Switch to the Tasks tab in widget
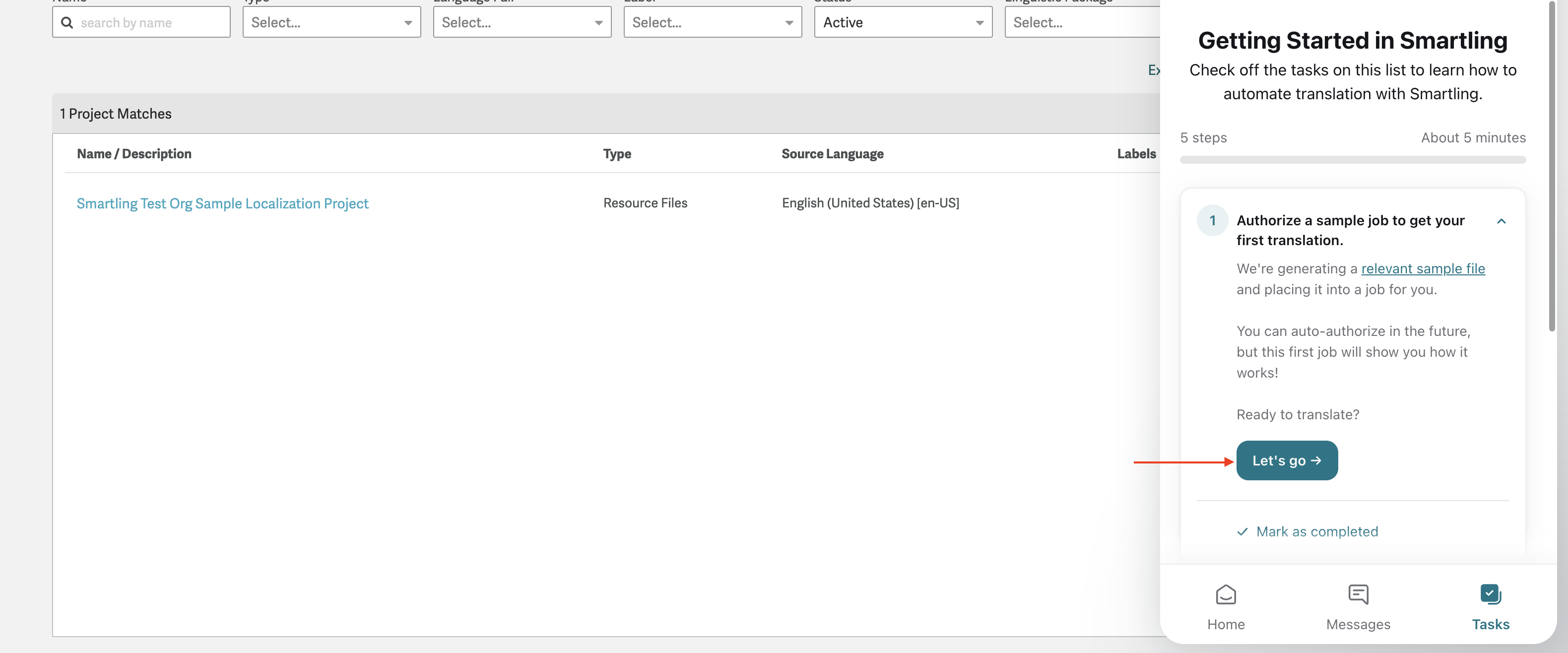Screen dimensions: 1568x653 pos(1490,607)
